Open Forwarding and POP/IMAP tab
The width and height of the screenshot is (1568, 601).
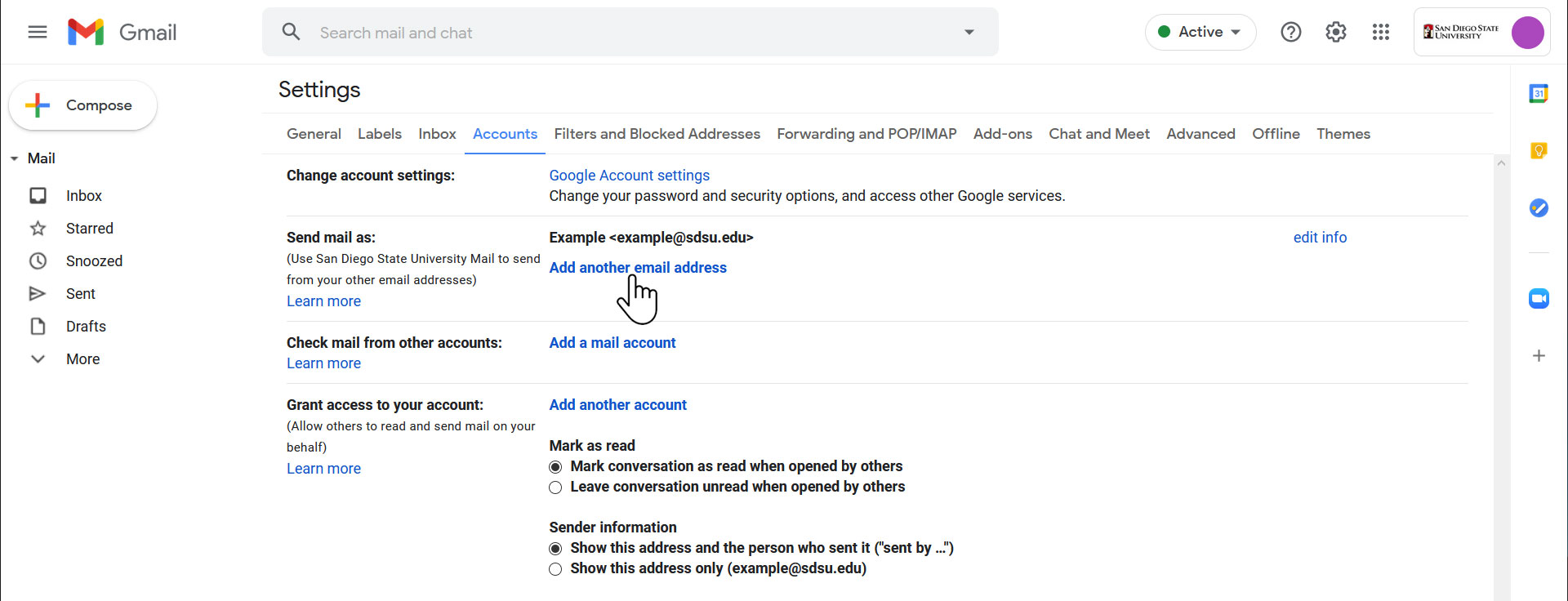[866, 134]
